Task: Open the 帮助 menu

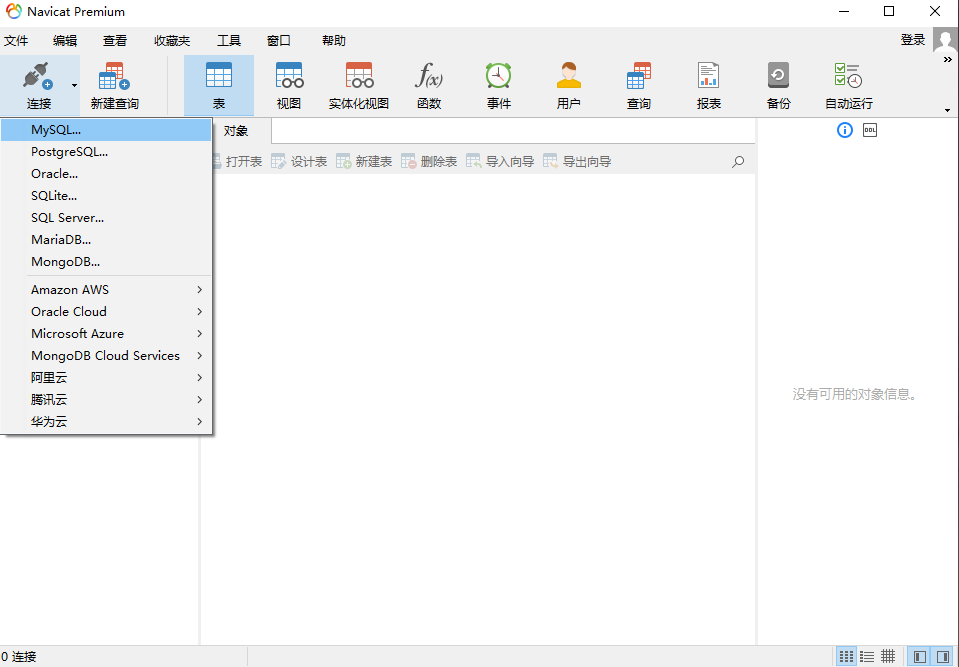Action: click(334, 40)
